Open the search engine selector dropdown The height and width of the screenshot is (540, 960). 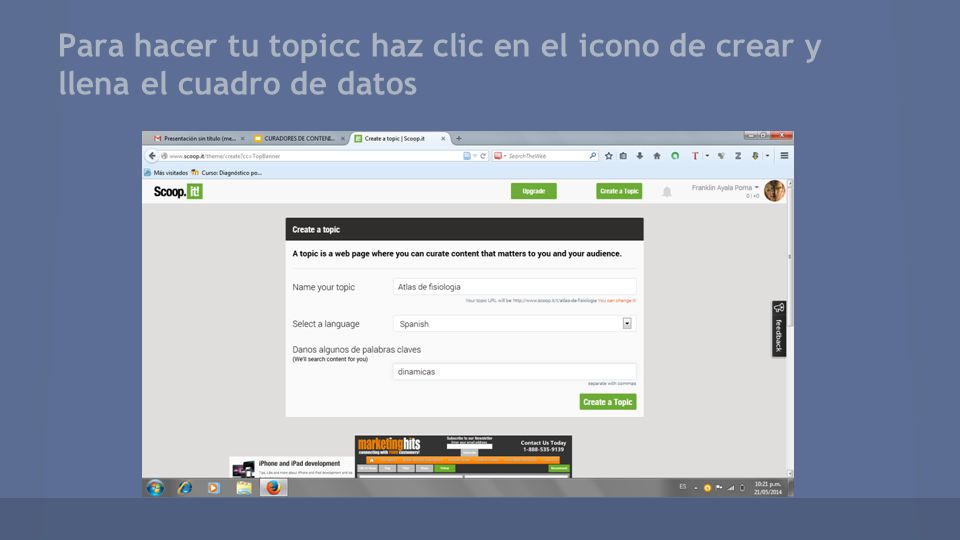(x=500, y=156)
